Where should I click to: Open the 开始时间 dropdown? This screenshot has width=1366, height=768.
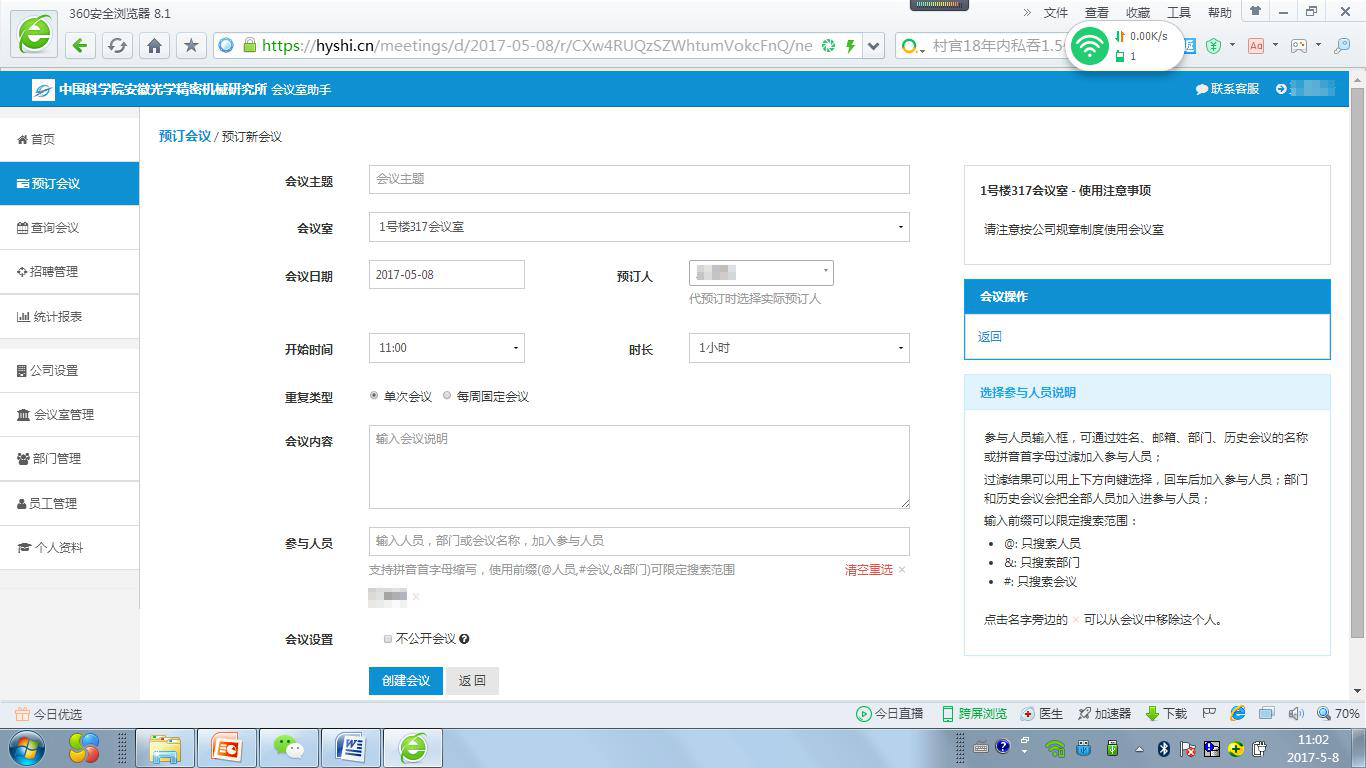(x=446, y=348)
